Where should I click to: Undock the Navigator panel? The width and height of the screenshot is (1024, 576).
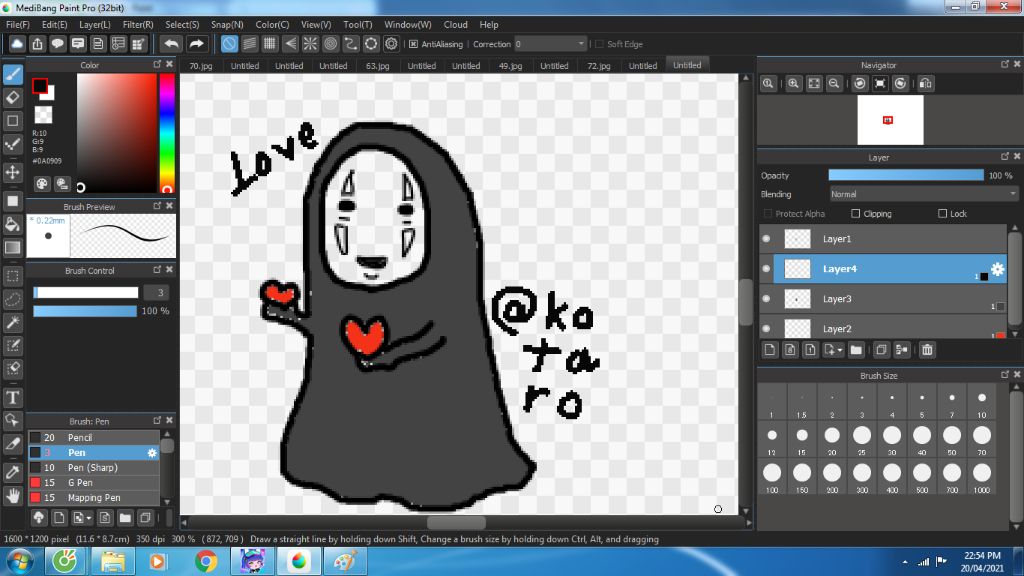pyautogui.click(x=1004, y=64)
